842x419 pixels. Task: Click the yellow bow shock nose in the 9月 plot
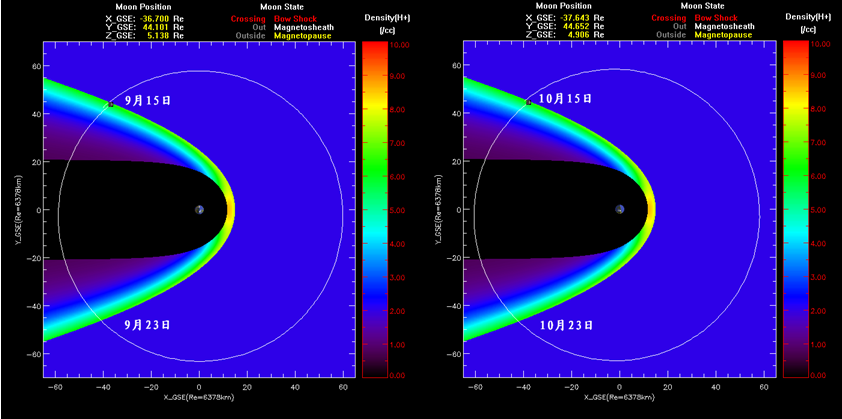click(x=231, y=210)
